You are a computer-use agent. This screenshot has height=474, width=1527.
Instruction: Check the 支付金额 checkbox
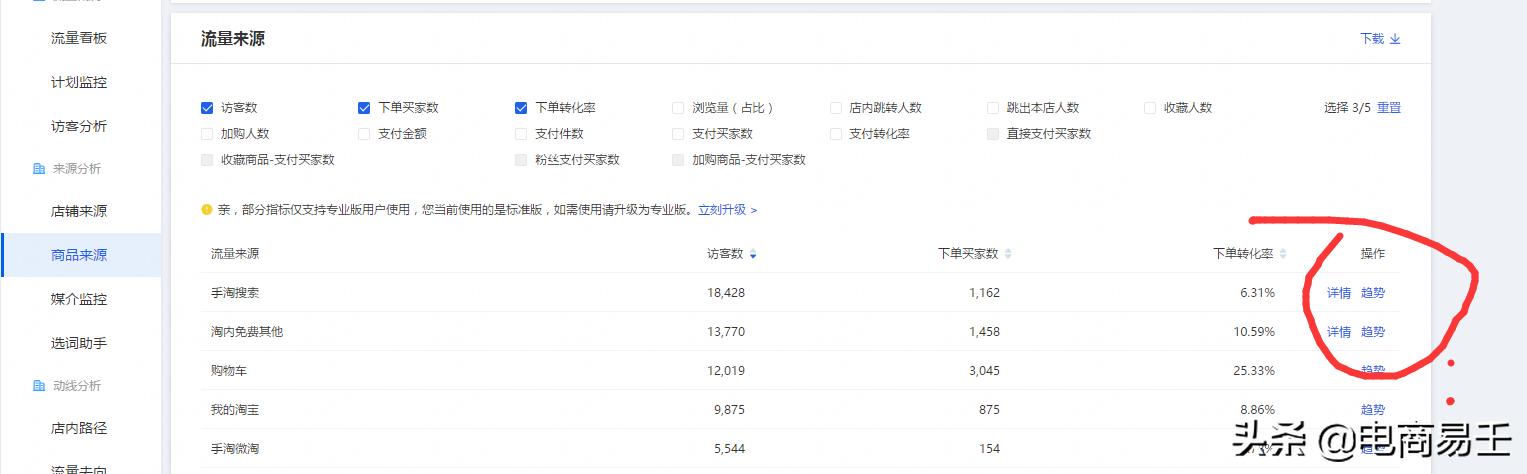click(364, 134)
